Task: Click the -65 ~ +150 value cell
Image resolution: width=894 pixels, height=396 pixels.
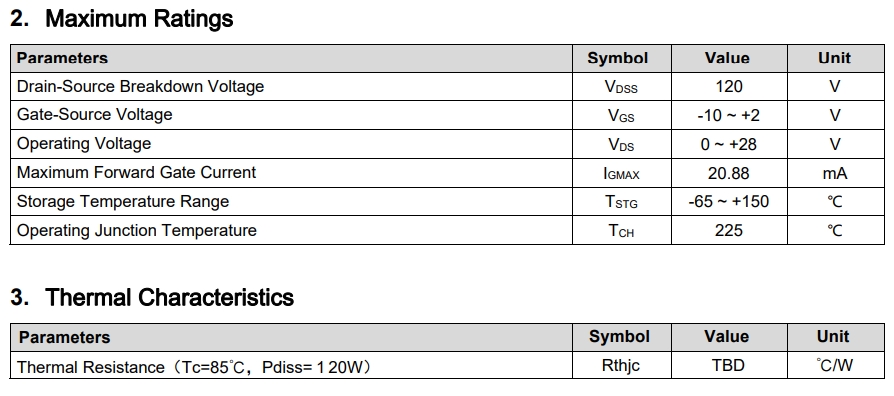Action: pos(729,202)
